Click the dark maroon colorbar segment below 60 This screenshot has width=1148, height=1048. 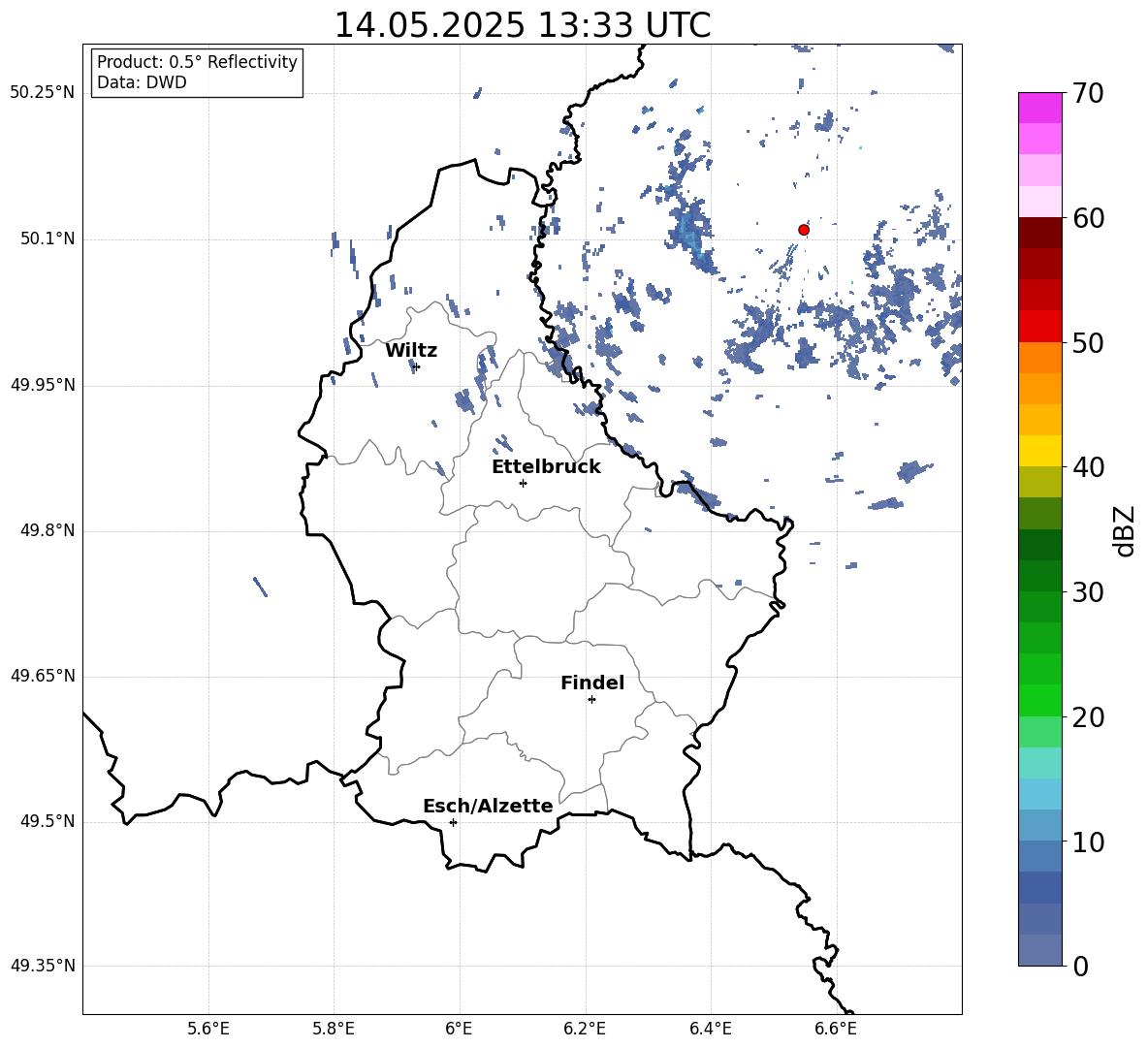(x=1039, y=233)
